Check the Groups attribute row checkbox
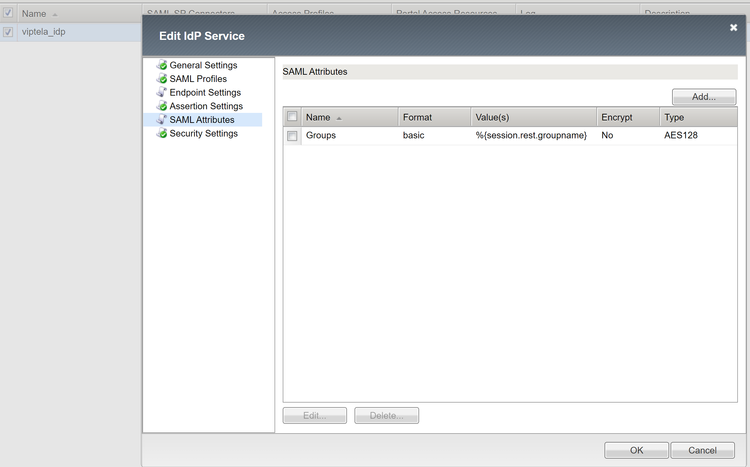The width and height of the screenshot is (750, 467). pos(292,136)
